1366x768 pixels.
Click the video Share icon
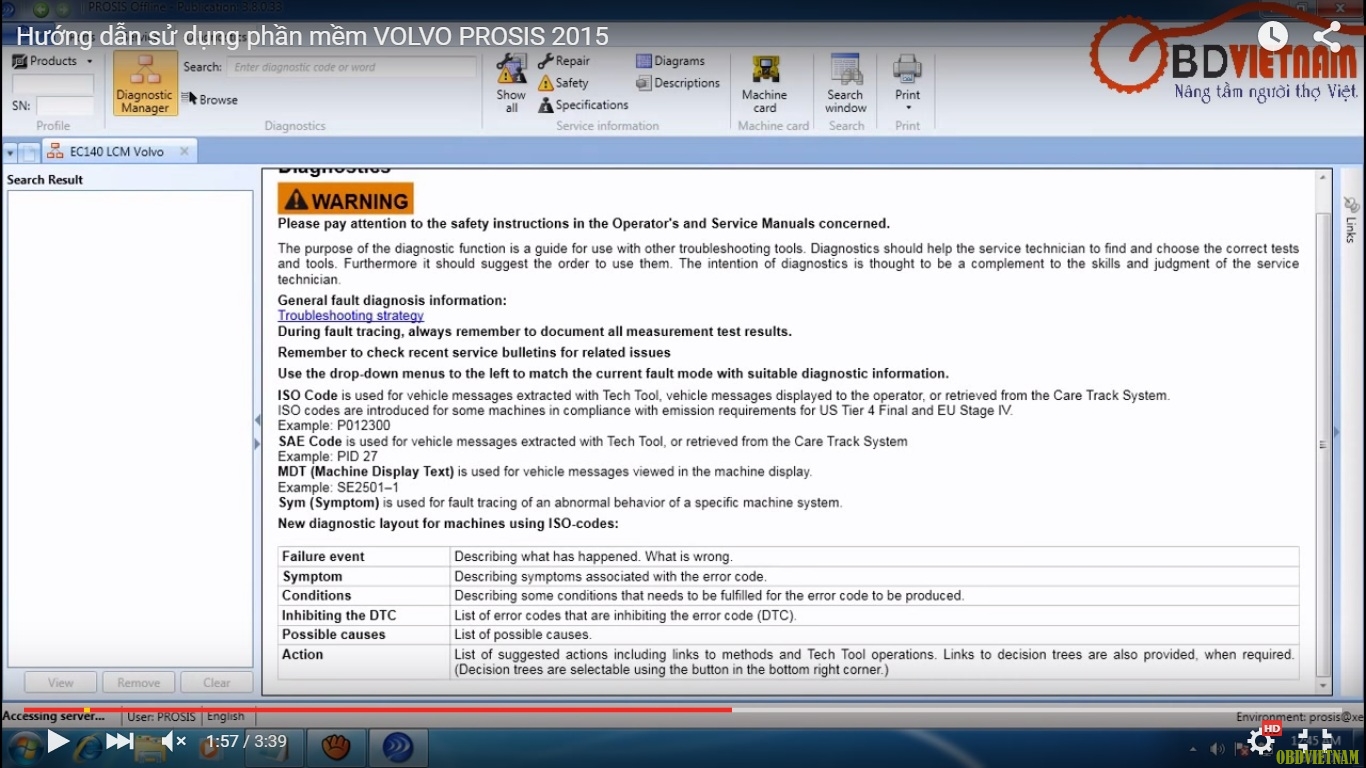(1327, 36)
